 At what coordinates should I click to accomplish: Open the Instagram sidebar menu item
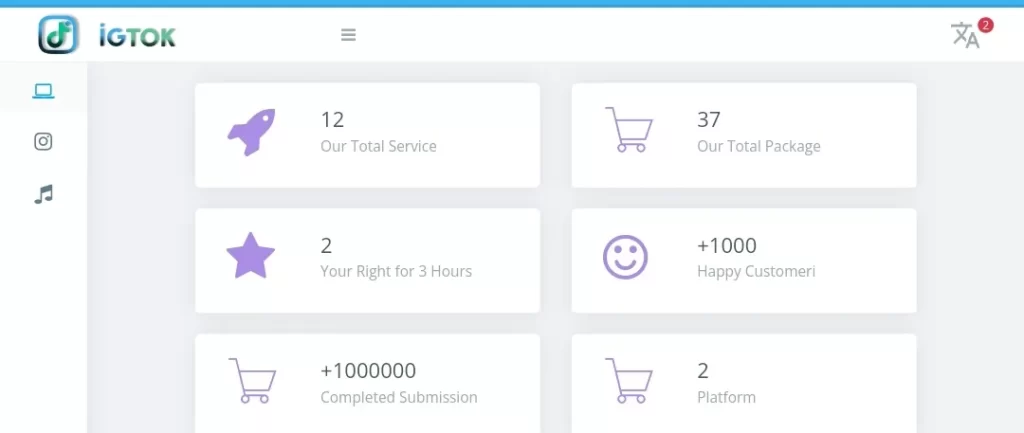pos(43,141)
